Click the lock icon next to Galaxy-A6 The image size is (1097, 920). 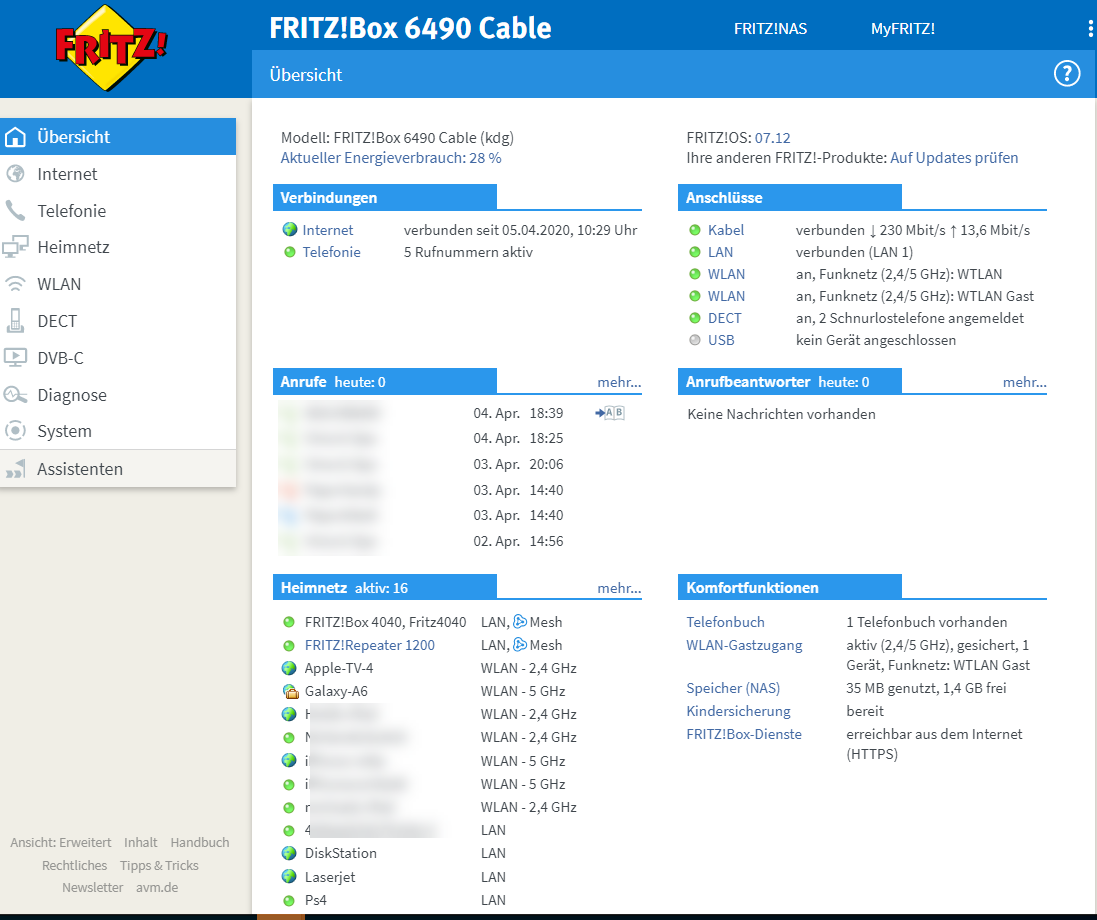click(290, 691)
